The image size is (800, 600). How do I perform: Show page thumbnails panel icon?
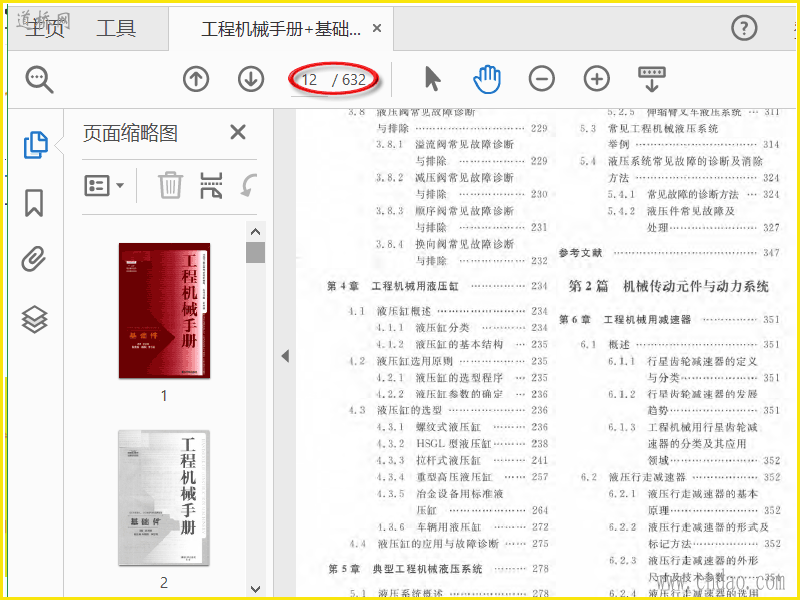pos(36,144)
